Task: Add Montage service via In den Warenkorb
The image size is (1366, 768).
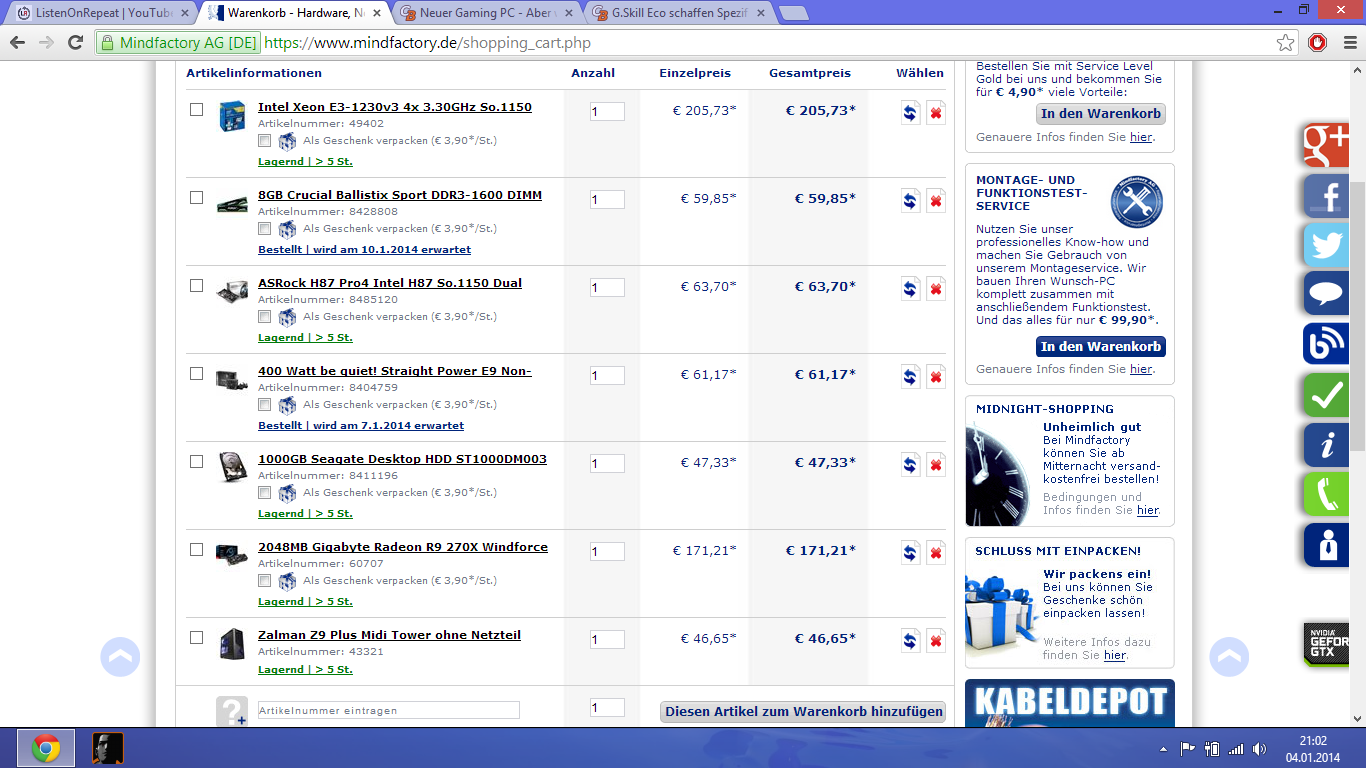Action: point(1101,347)
